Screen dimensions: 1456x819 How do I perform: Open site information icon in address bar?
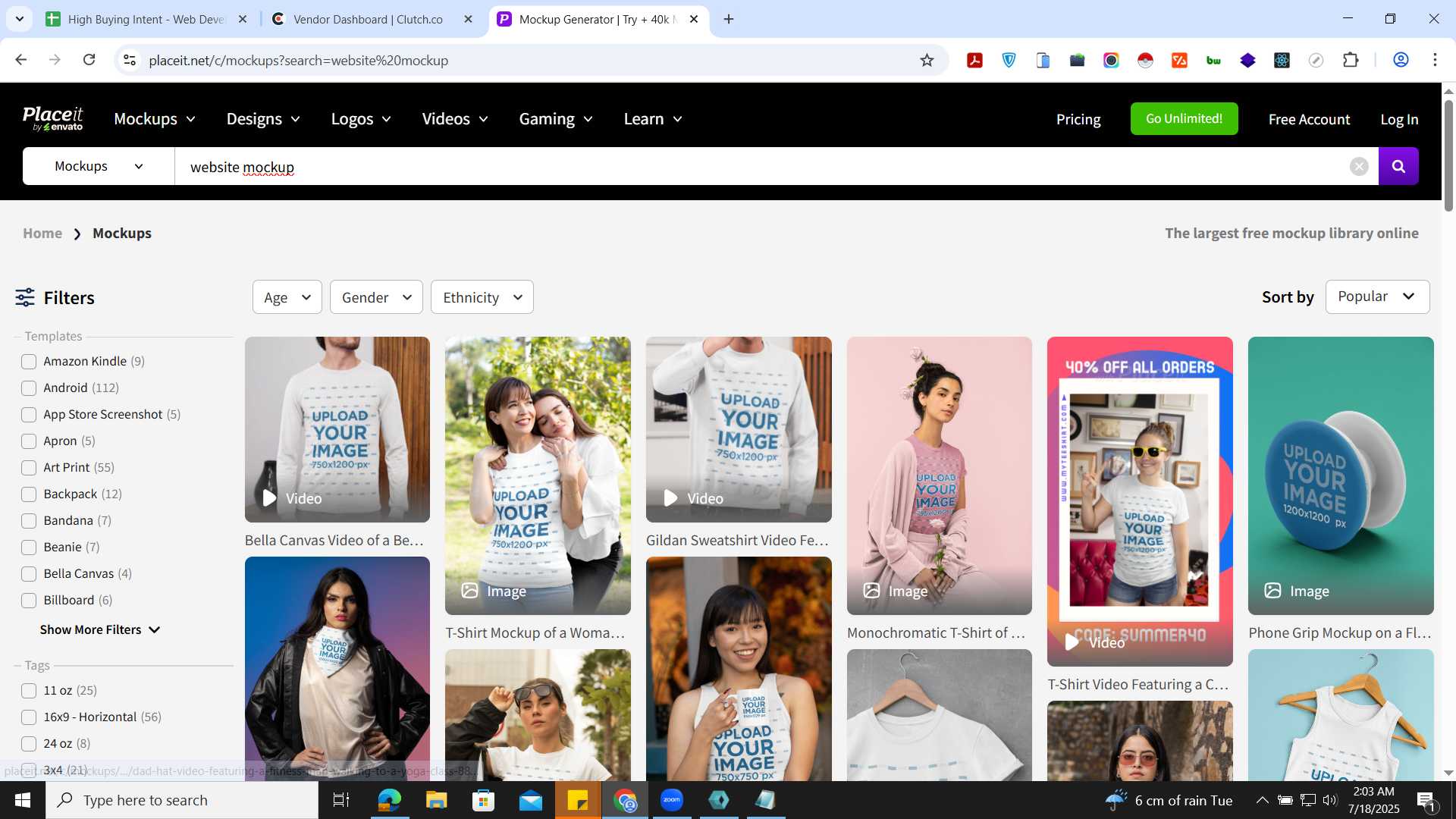[x=130, y=60]
